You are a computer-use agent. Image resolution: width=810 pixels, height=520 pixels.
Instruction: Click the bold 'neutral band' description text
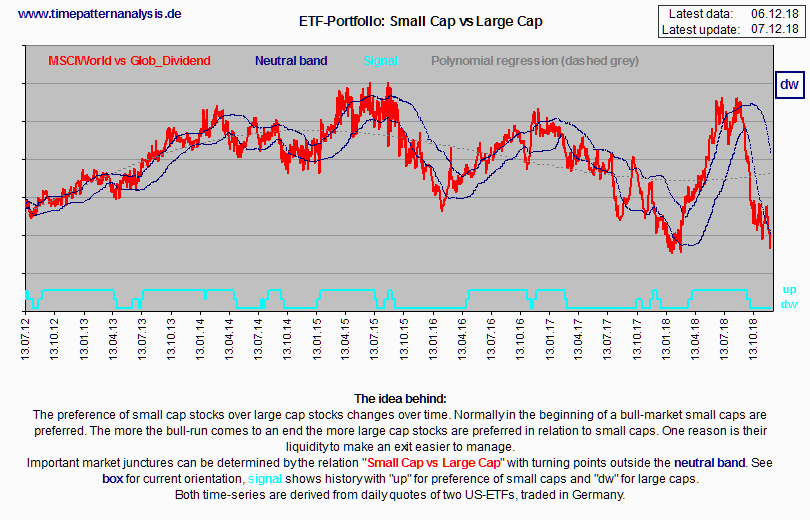[709, 463]
